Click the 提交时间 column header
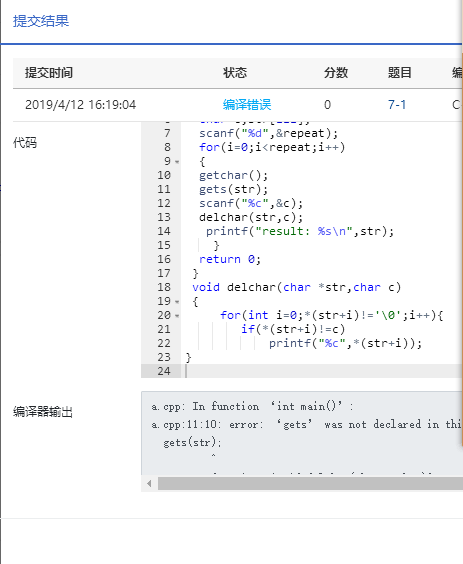 [49, 73]
